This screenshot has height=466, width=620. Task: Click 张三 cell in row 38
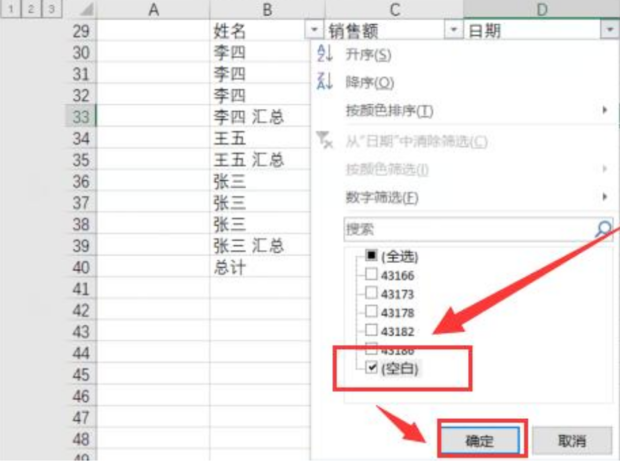tap(260, 224)
